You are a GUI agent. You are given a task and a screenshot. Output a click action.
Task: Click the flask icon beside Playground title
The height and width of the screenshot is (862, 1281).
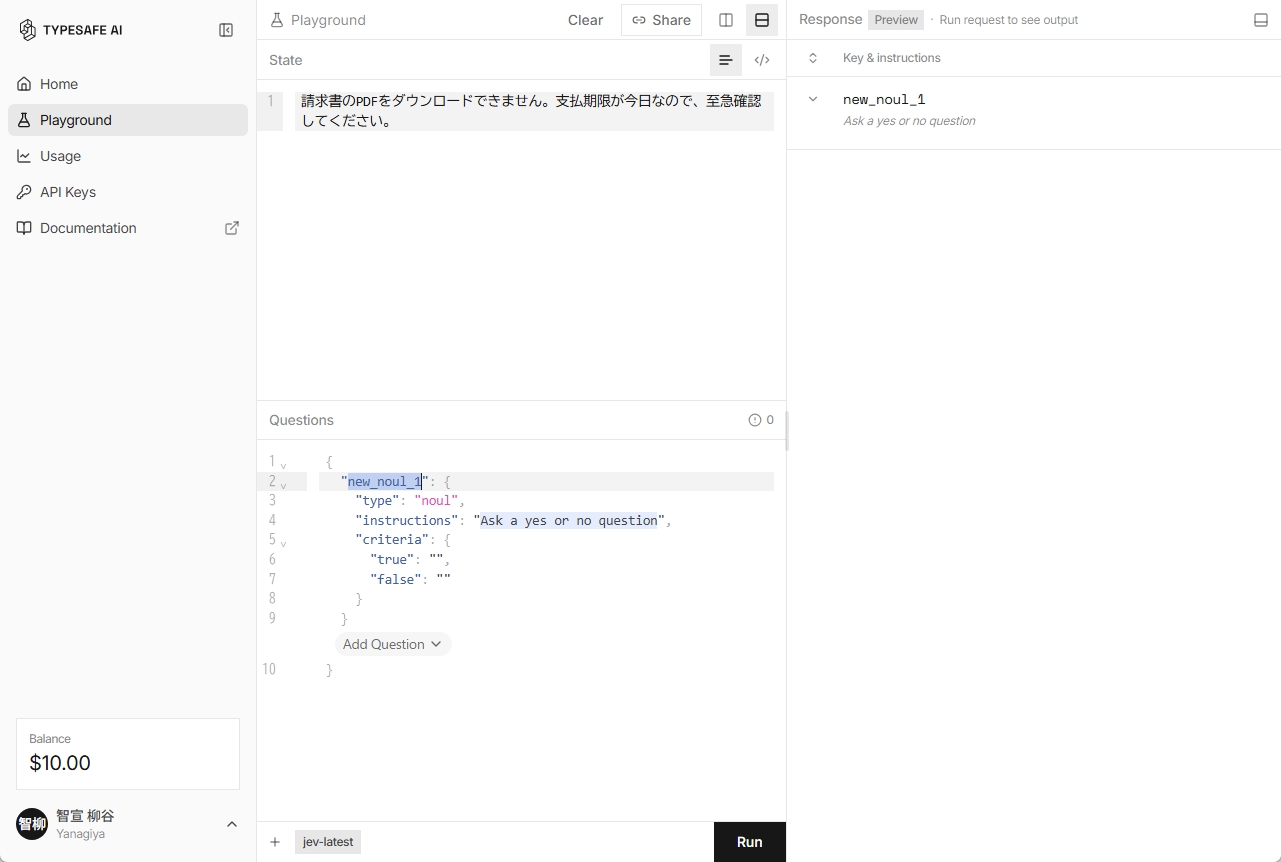pyautogui.click(x=277, y=20)
